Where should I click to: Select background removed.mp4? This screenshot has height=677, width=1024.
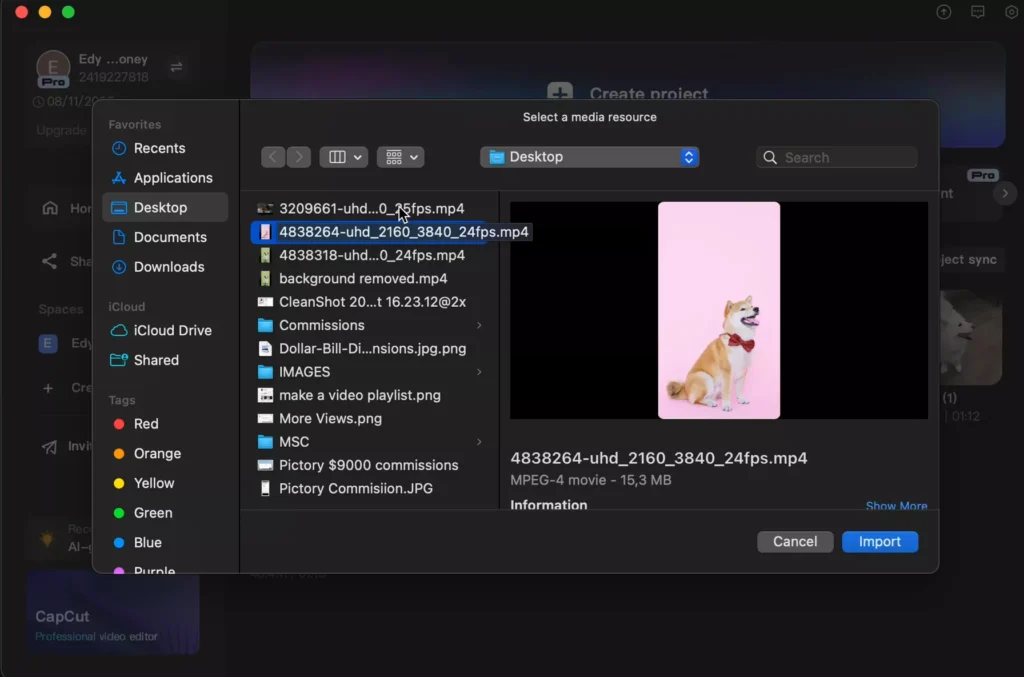point(363,279)
